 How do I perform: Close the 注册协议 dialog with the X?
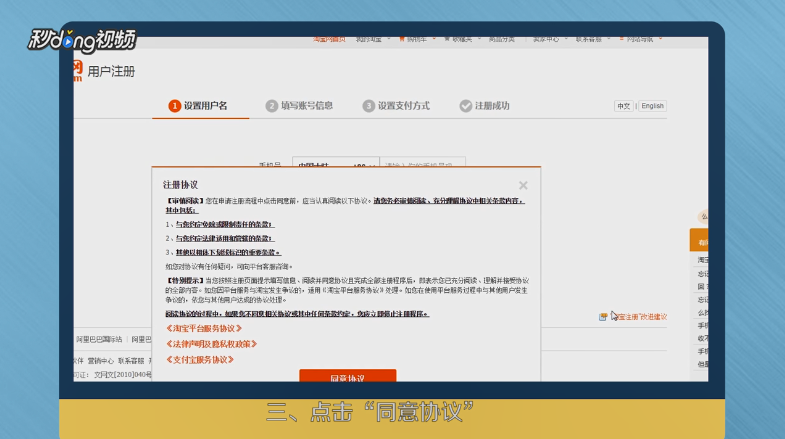tap(523, 185)
